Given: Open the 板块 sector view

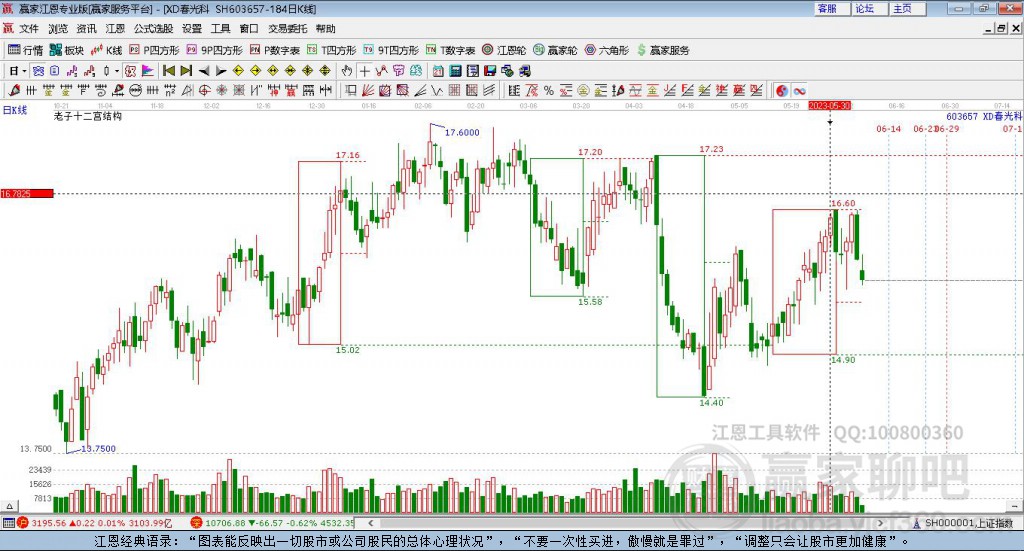Looking at the screenshot, I should (x=67, y=50).
